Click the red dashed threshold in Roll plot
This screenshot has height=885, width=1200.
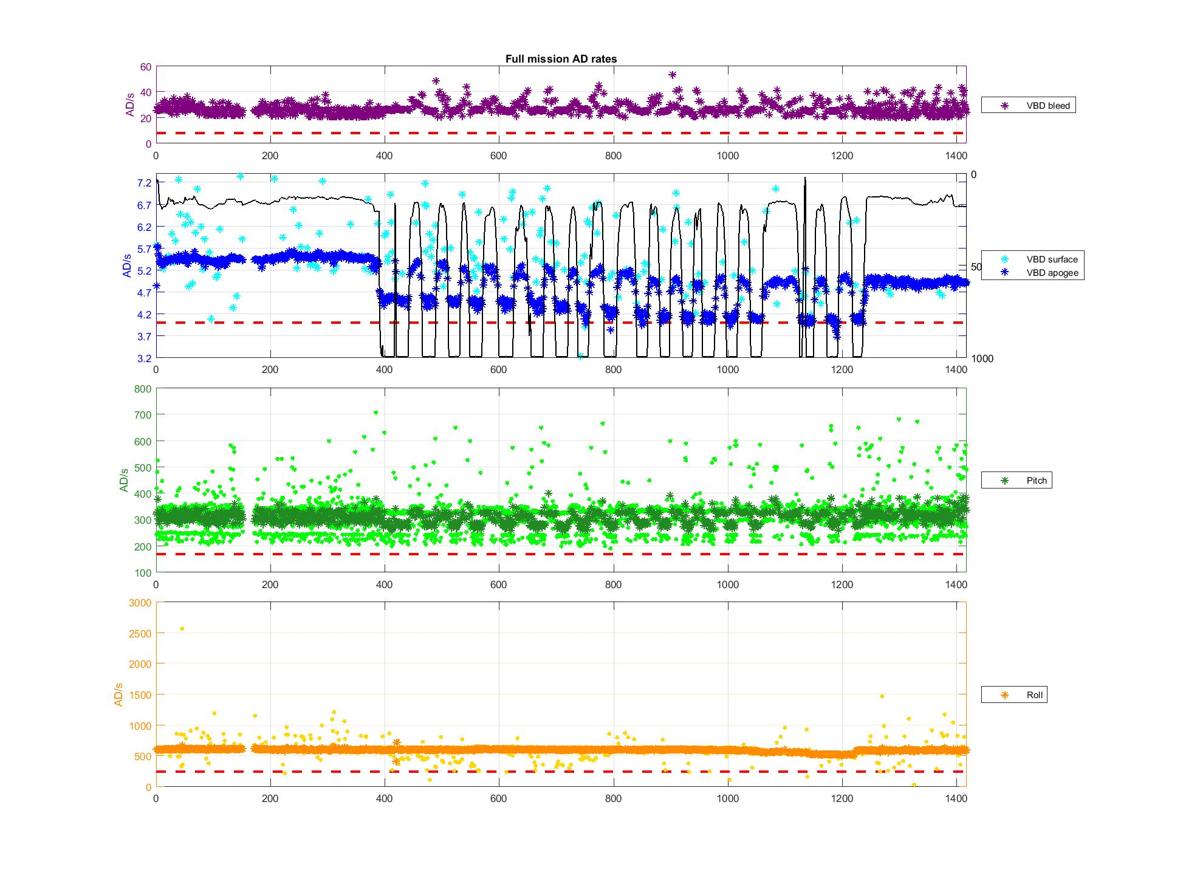pyautogui.click(x=560, y=771)
